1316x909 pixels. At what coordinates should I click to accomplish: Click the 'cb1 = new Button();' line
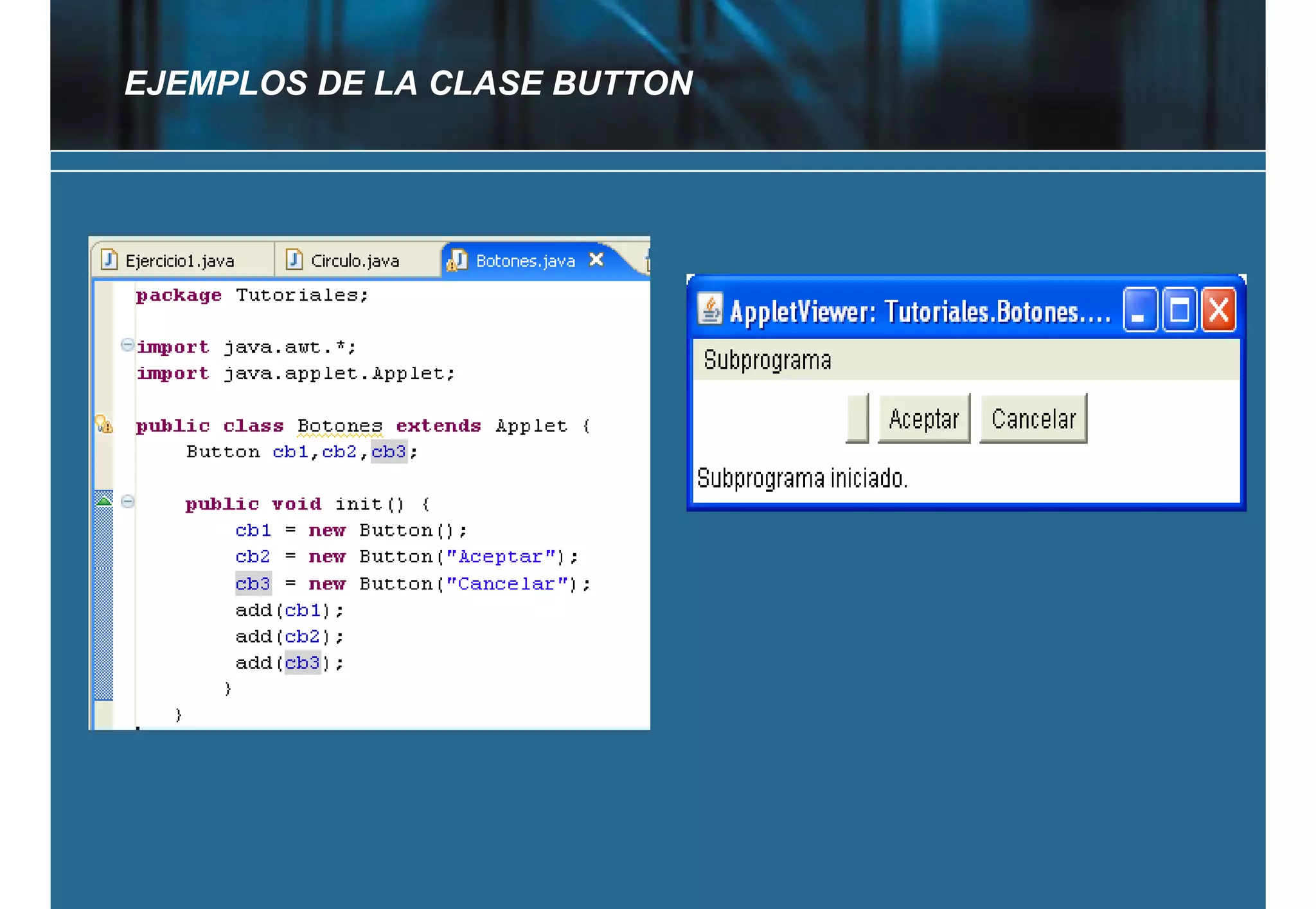[x=351, y=530]
